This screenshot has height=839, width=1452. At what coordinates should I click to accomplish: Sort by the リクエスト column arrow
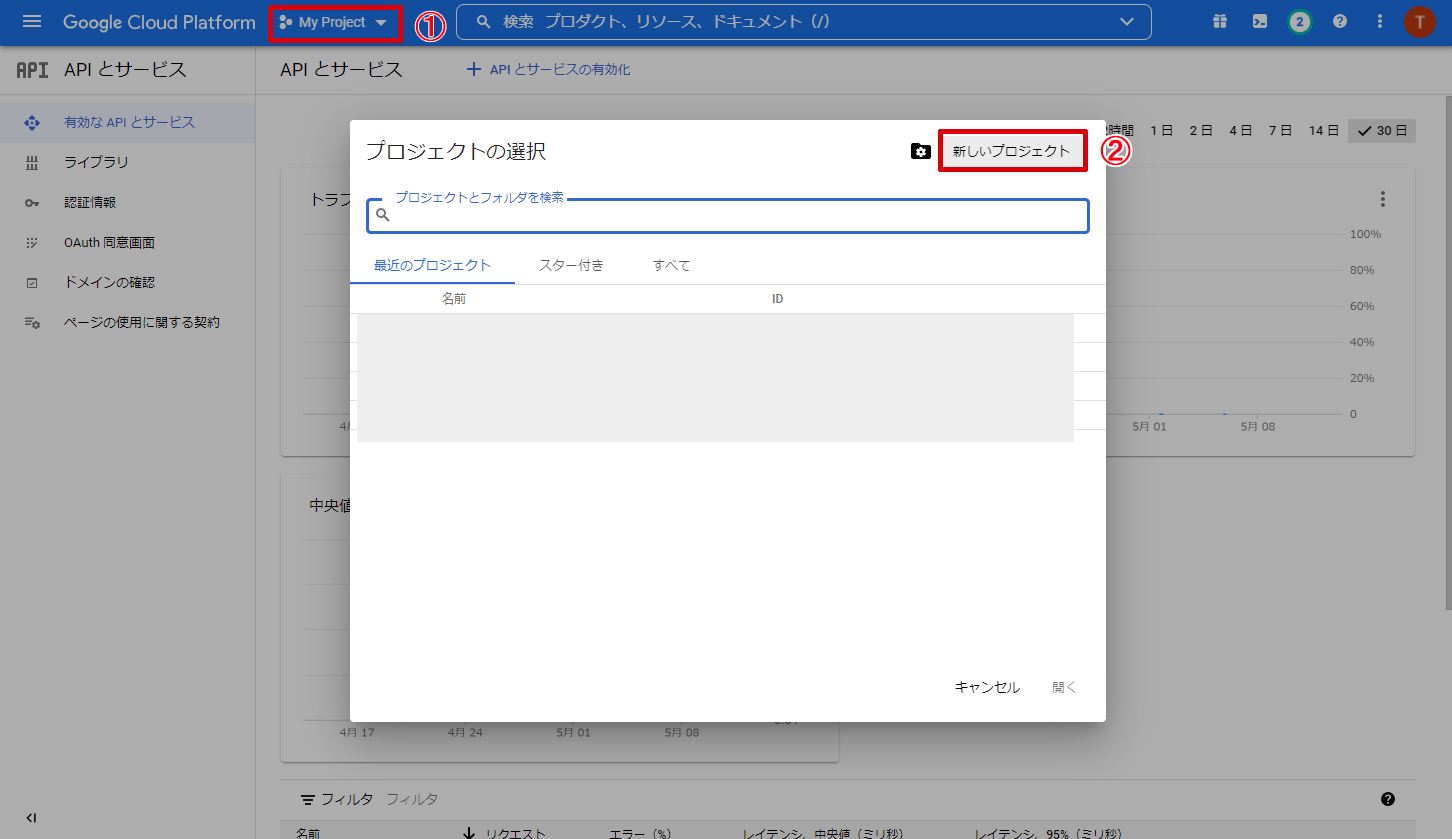[468, 833]
